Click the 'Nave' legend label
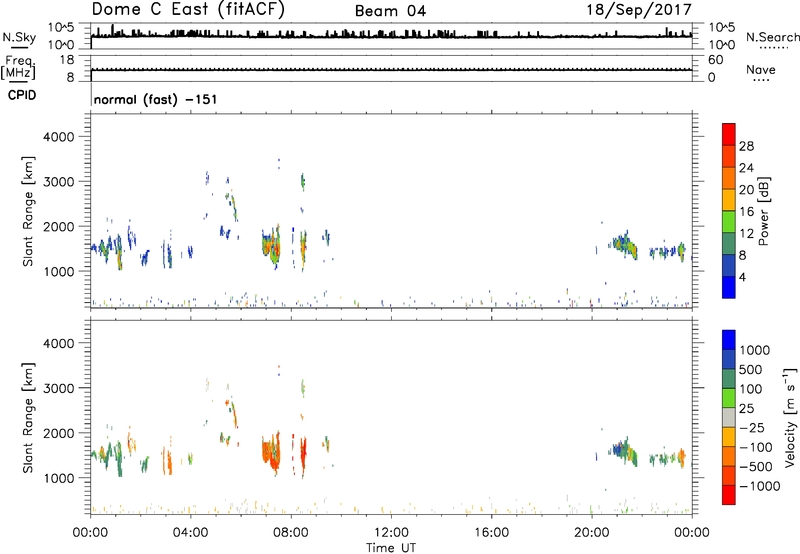 coord(761,70)
